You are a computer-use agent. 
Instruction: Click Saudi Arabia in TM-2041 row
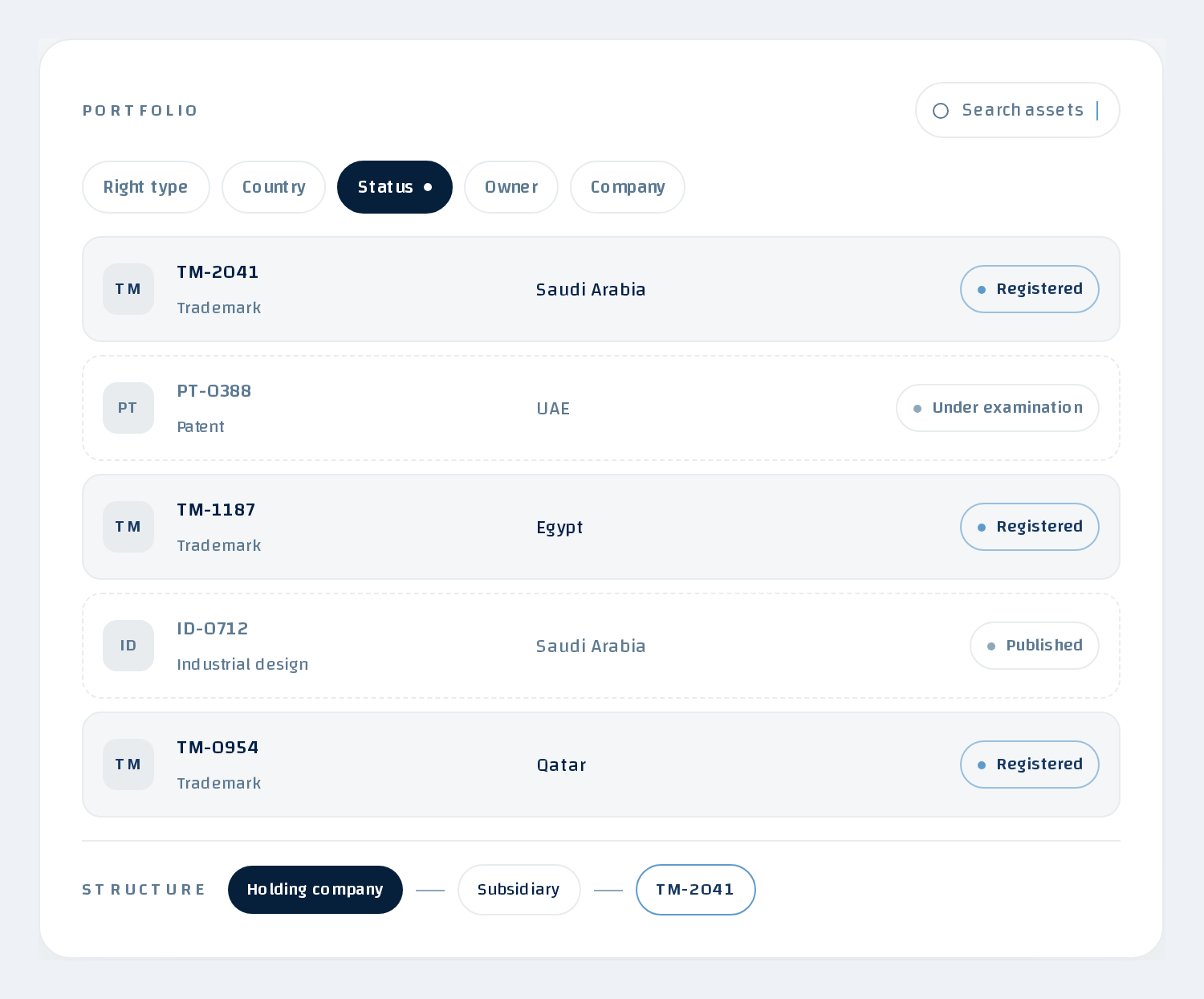591,289
